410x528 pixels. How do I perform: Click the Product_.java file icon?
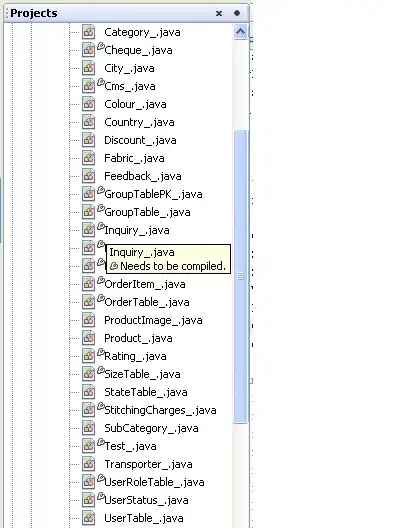pos(89,338)
